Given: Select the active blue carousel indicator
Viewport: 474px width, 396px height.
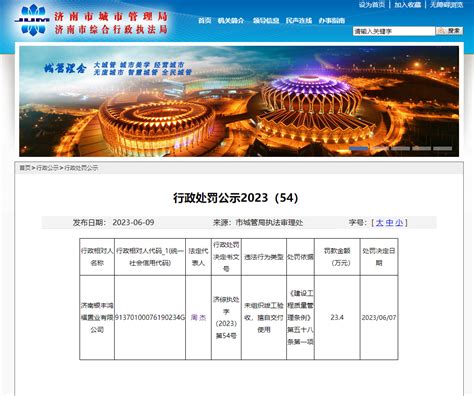Looking at the screenshot, I should pos(358,148).
